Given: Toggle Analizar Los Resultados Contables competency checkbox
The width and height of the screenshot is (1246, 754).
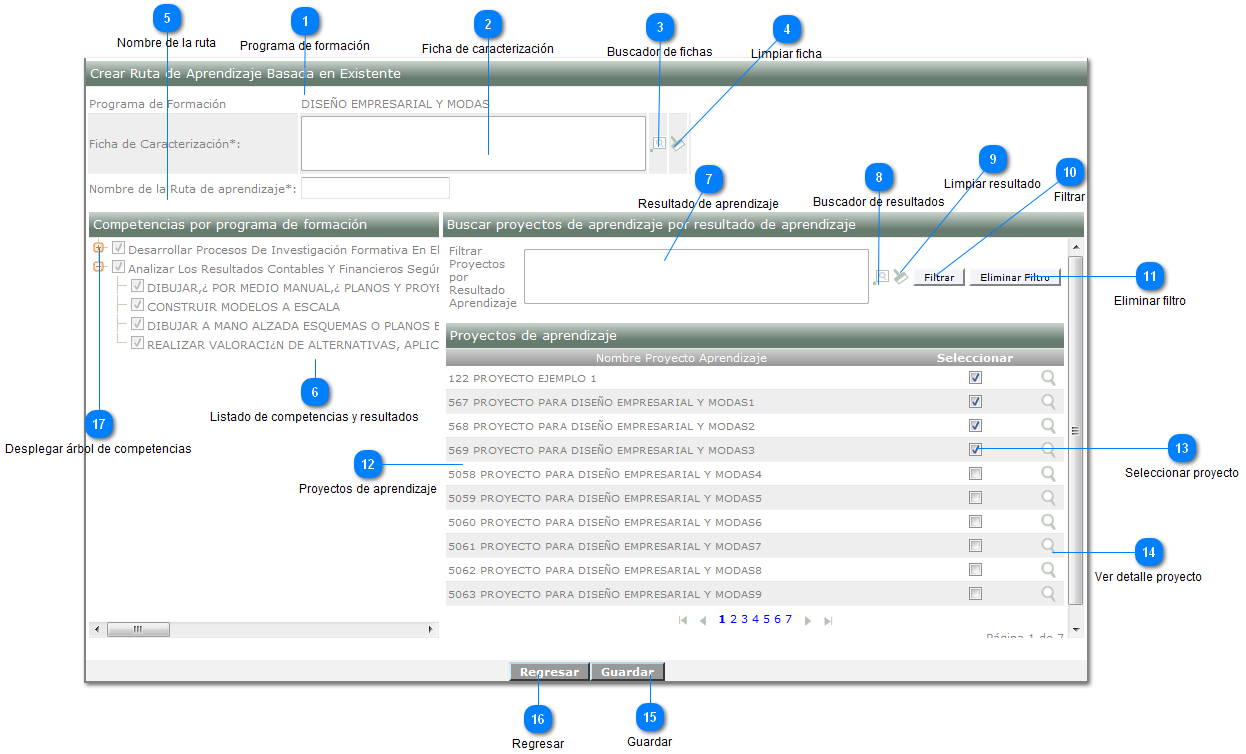Looking at the screenshot, I should click(119, 267).
